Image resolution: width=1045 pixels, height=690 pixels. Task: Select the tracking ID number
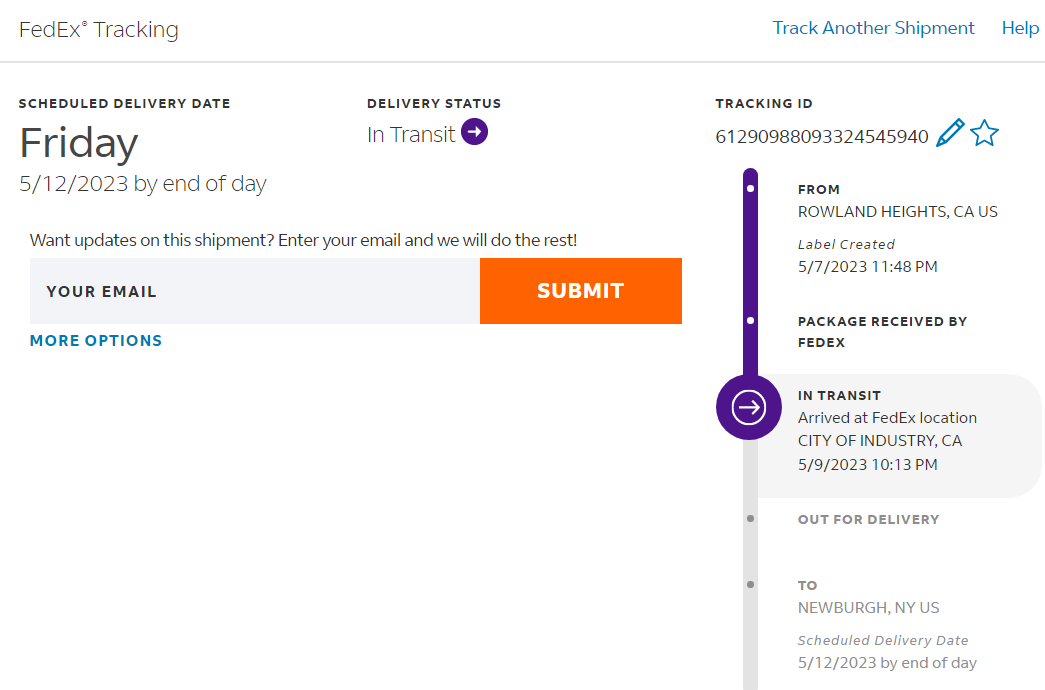pyautogui.click(x=822, y=136)
